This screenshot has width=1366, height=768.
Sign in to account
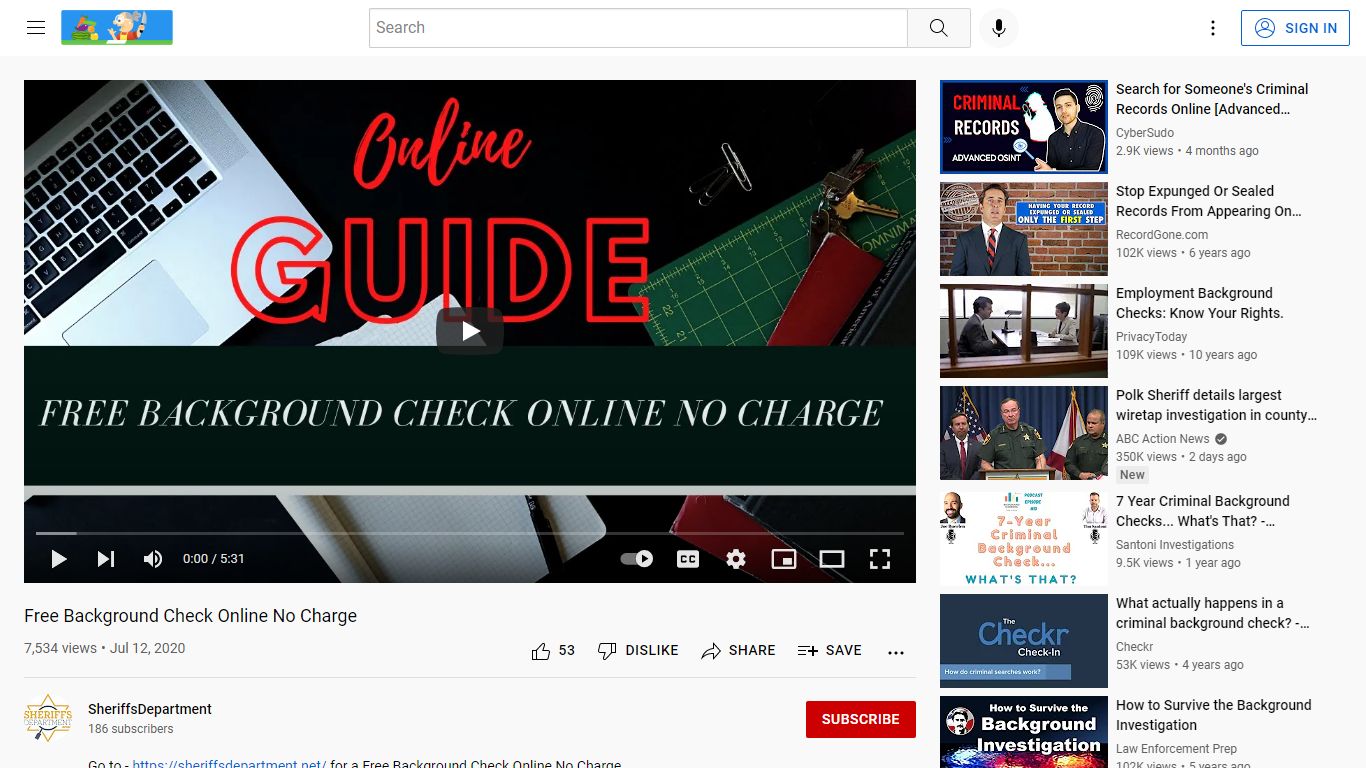click(1295, 28)
